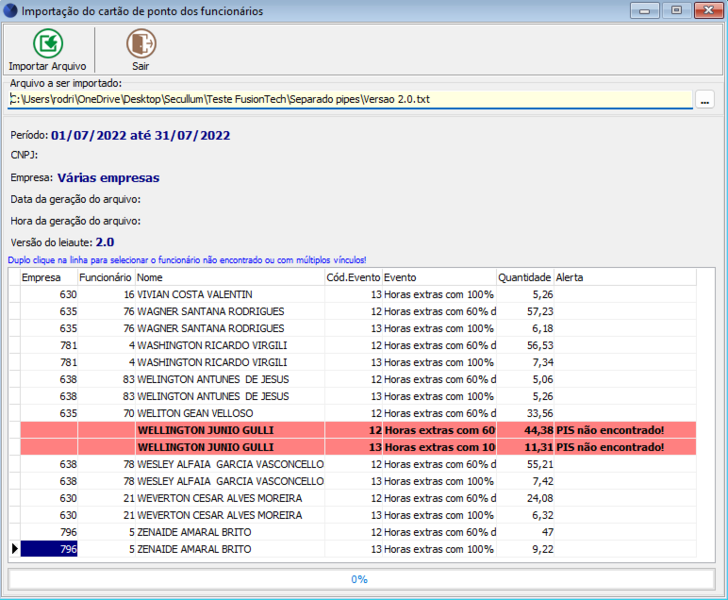Screen dimensions: 728x600
Task: Click the file path input field
Action: pyautogui.click(x=350, y=99)
